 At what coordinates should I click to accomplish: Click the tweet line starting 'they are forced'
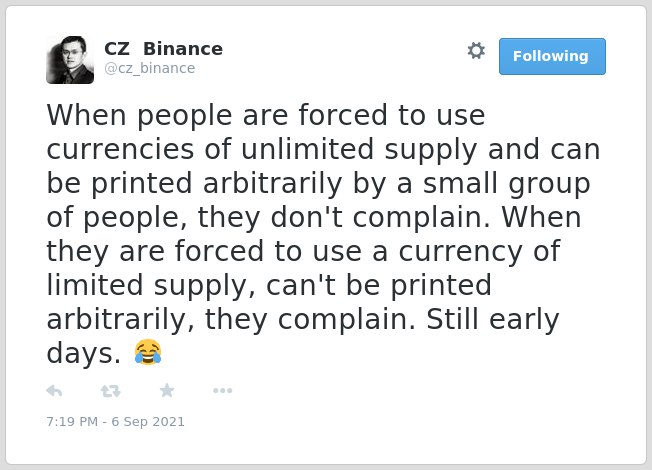303,252
